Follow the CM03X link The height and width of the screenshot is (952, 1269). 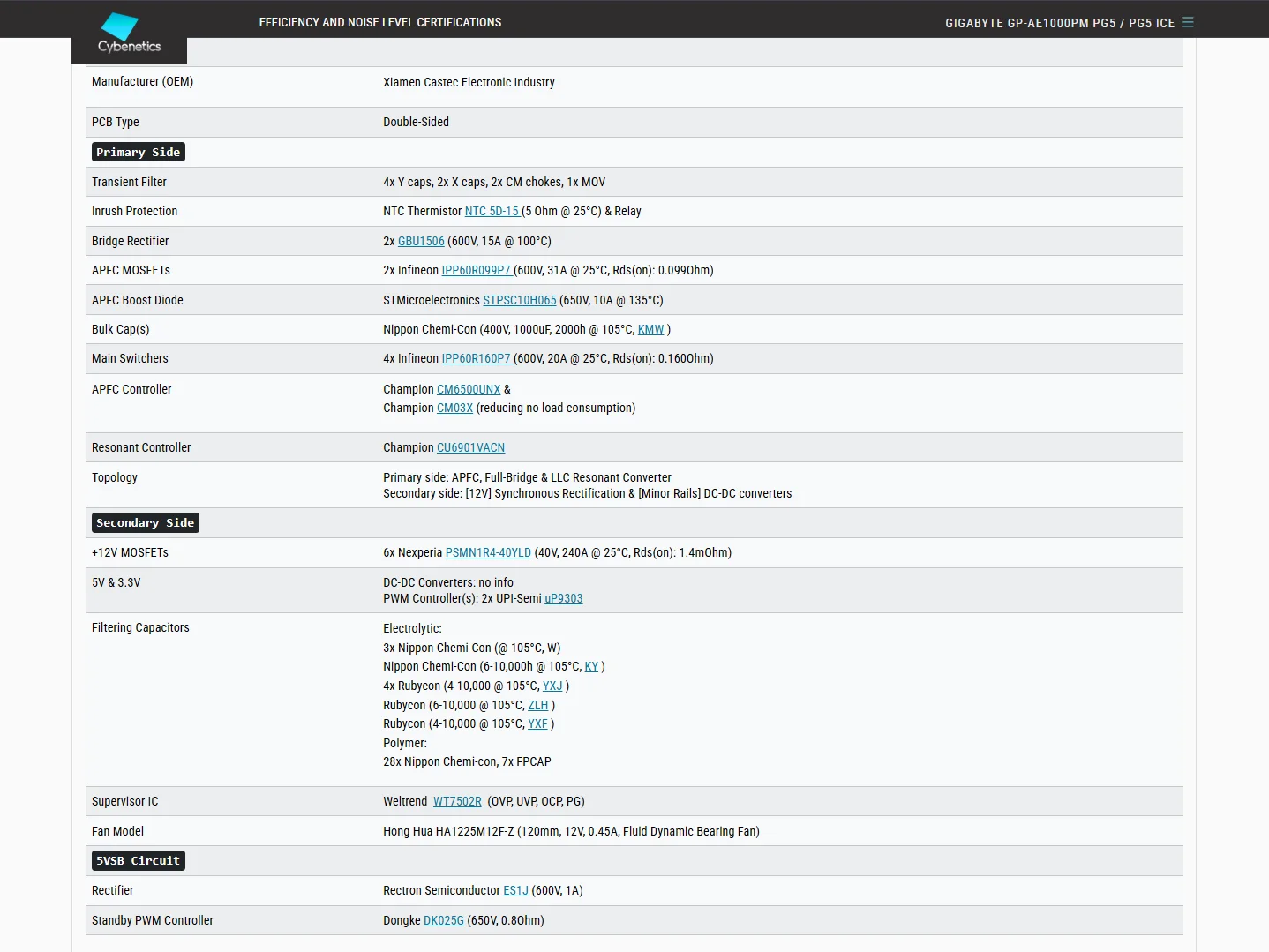coord(454,408)
